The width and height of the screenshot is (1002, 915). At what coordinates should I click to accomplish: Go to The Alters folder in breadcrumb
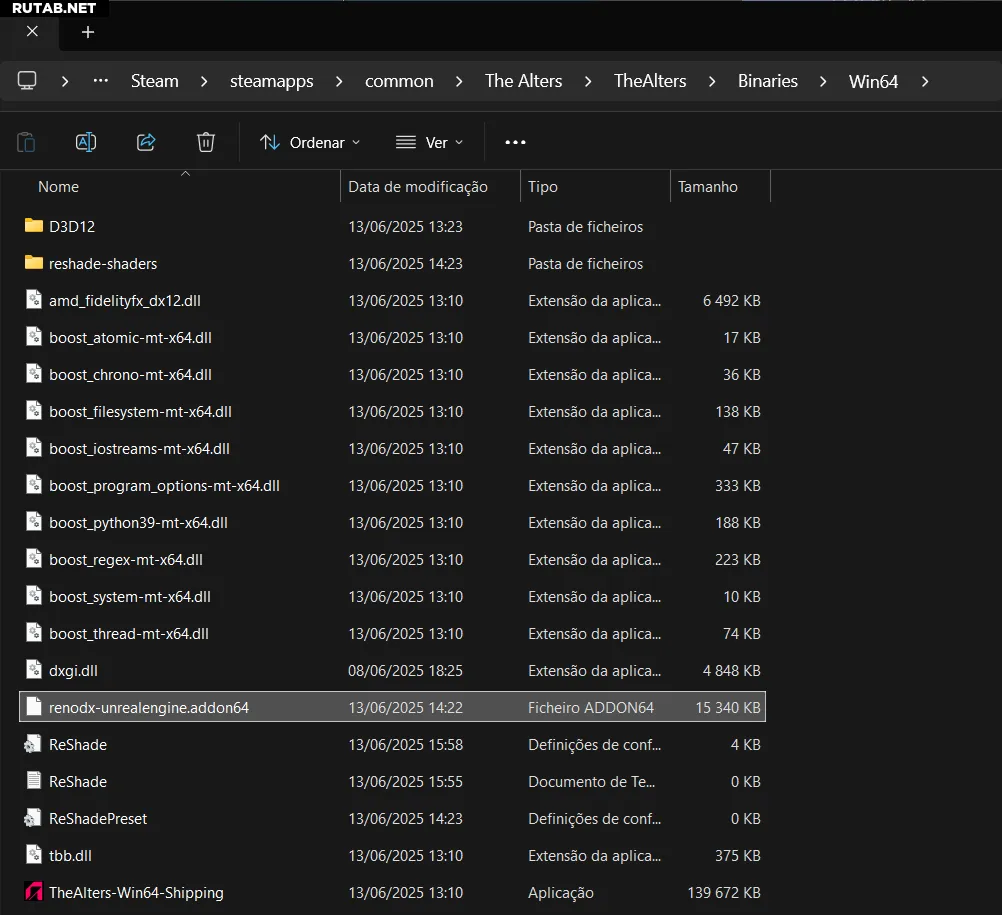click(523, 81)
